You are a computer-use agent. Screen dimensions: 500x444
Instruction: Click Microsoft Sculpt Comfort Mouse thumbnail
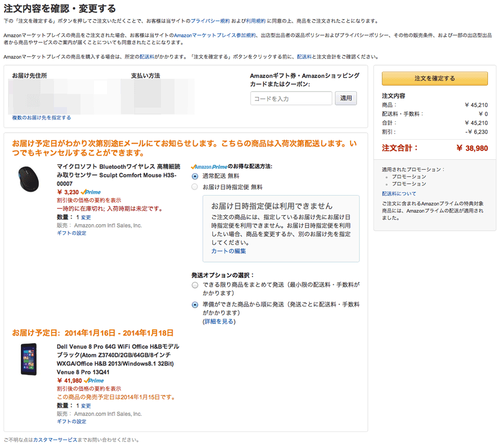(x=29, y=179)
